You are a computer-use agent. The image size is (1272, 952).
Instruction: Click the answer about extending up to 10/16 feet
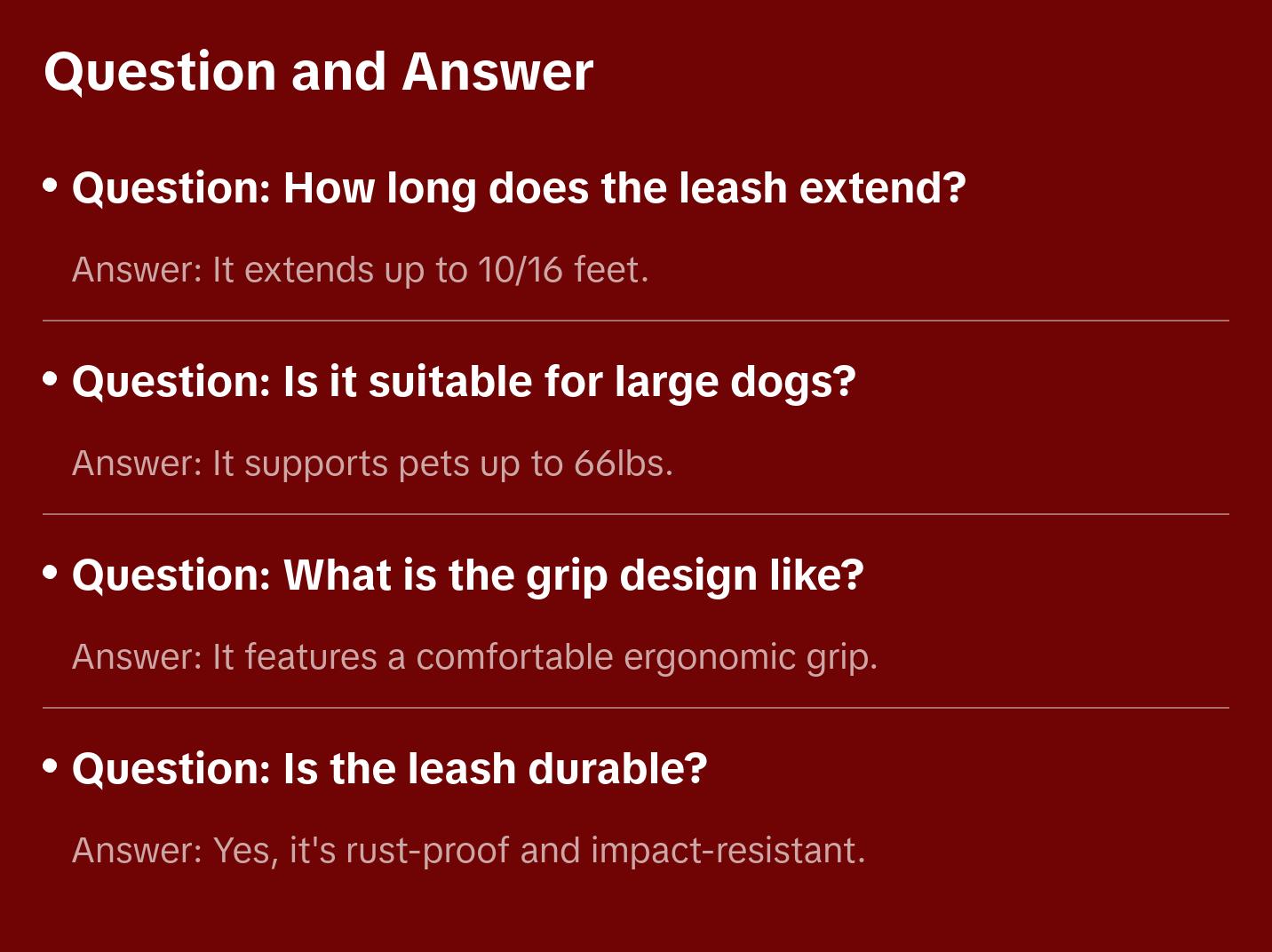pyautogui.click(x=361, y=270)
